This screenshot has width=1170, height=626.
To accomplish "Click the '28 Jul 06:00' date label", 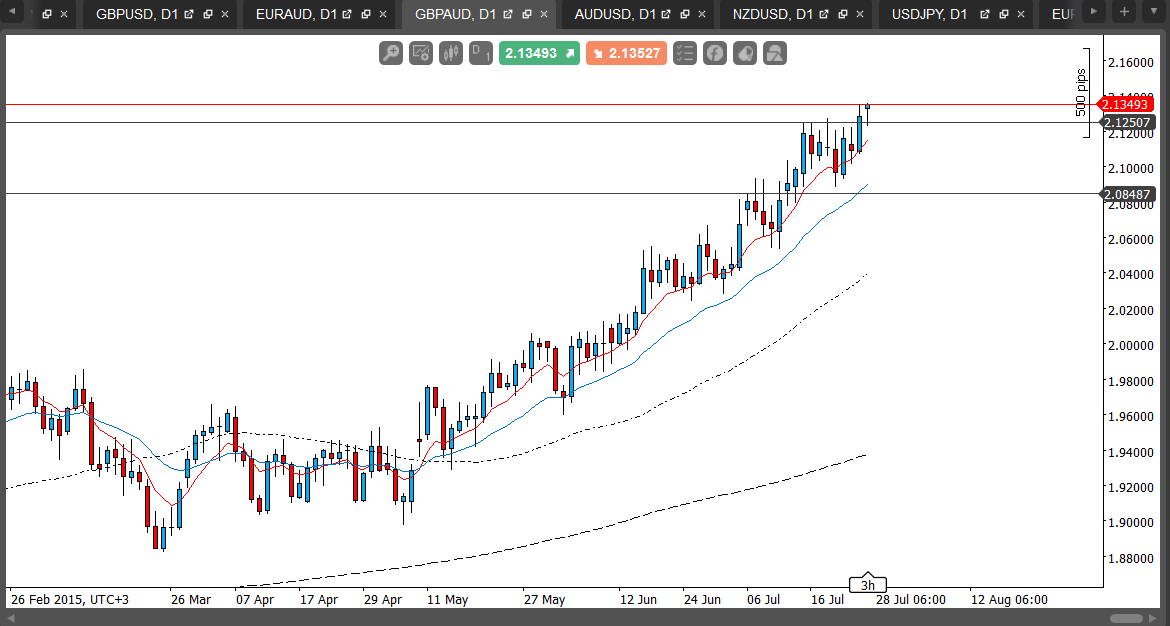I will [x=910, y=600].
